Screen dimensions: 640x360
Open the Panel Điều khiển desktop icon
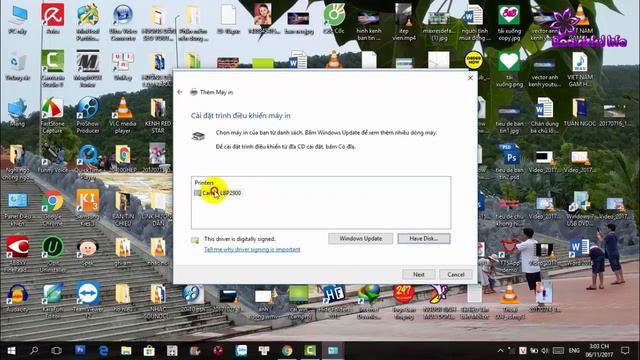18,208
